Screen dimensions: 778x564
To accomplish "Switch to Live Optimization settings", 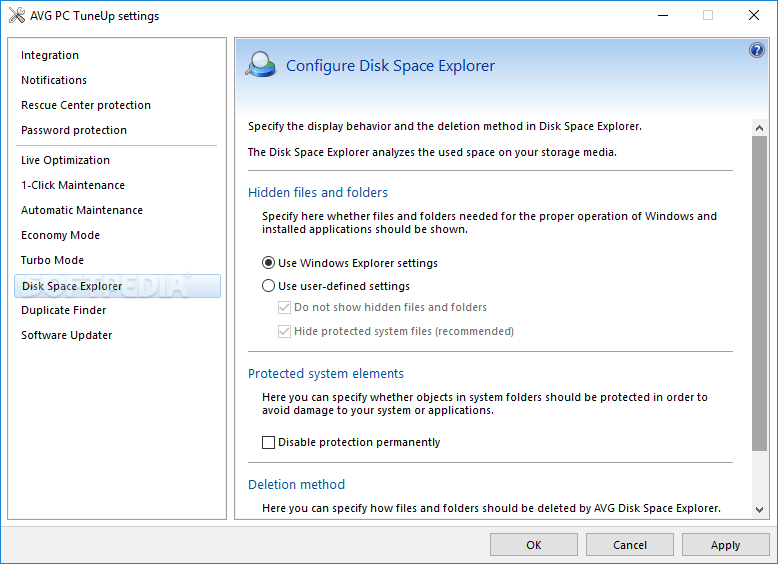I will pos(65,160).
